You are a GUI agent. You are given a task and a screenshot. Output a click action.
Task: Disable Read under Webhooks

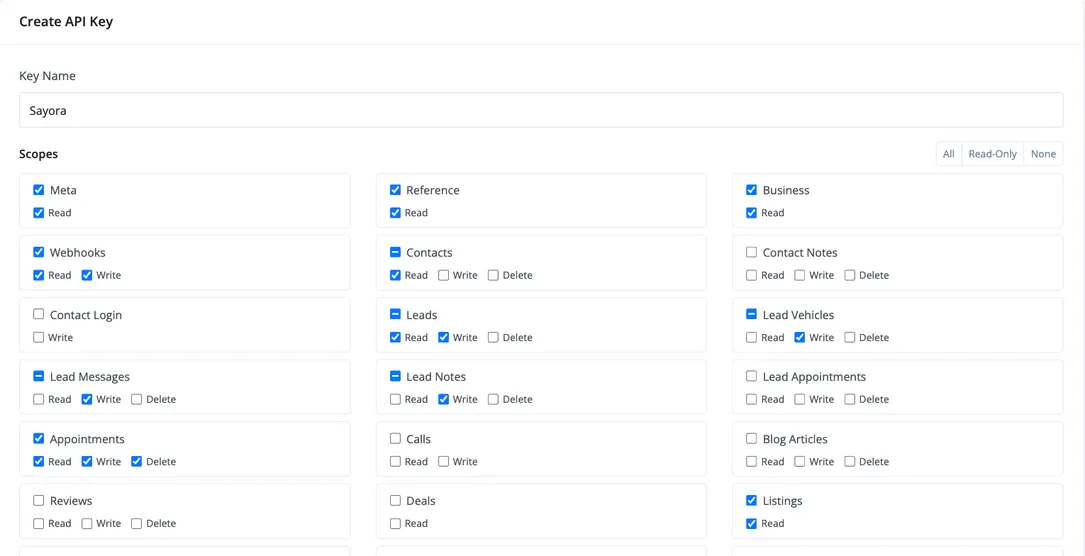pyautogui.click(x=39, y=275)
